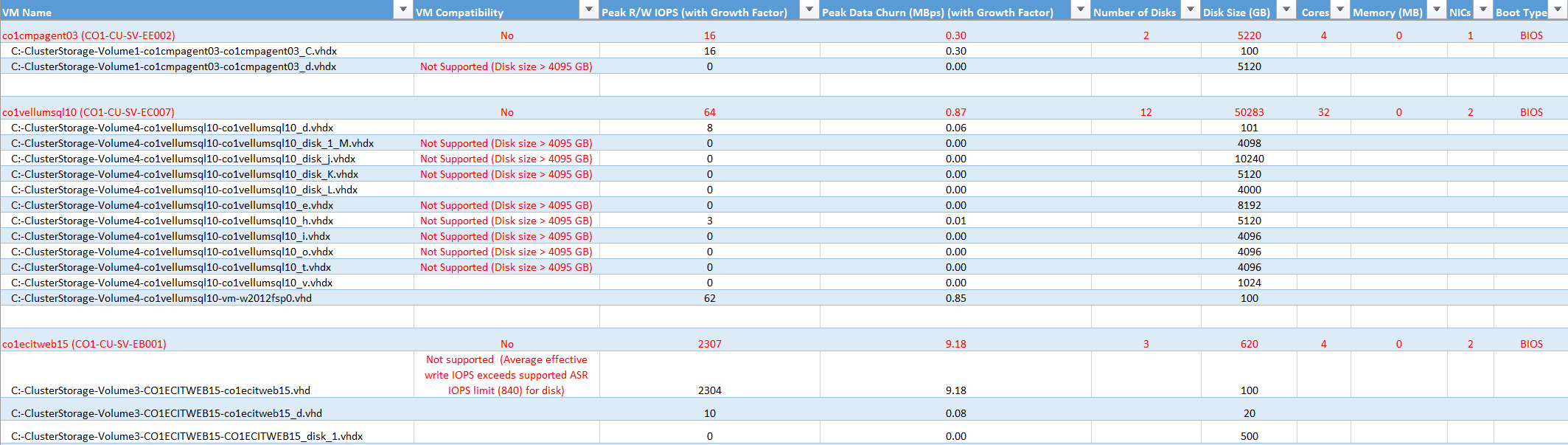Expand the Peak R/W IOPS filter dropdown
The image size is (1568, 445).
(x=809, y=10)
